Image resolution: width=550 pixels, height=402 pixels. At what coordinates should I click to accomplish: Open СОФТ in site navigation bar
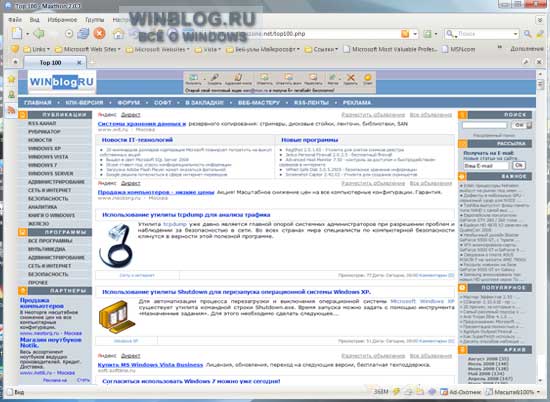[163, 102]
